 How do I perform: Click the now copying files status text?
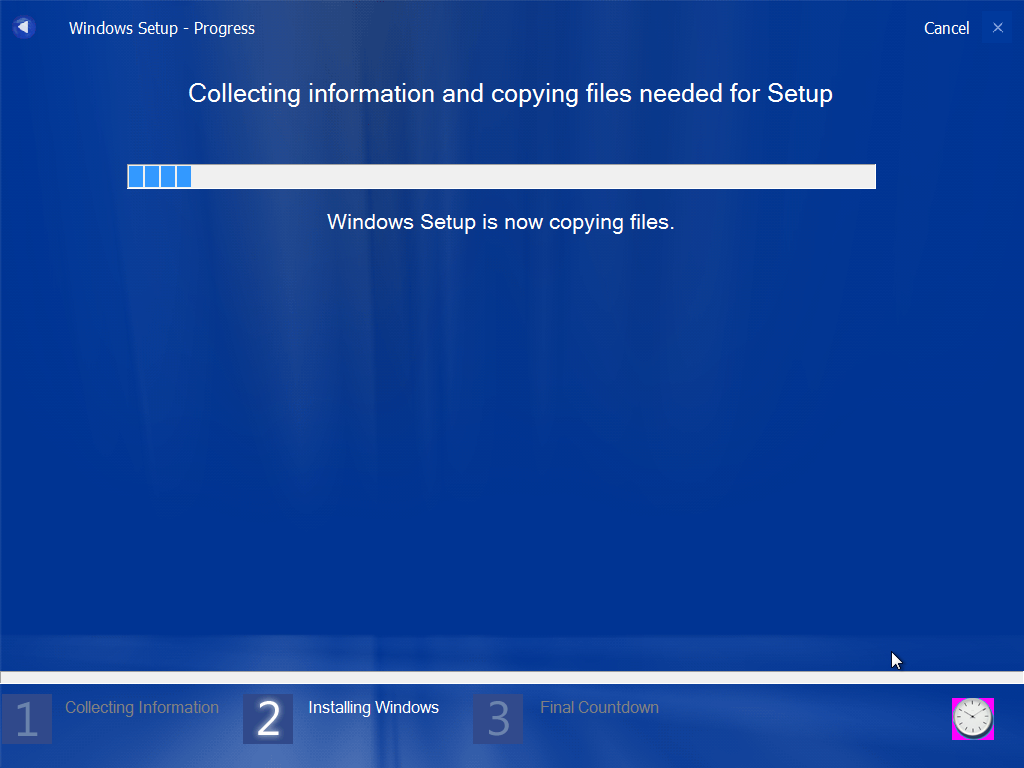pyautogui.click(x=501, y=222)
